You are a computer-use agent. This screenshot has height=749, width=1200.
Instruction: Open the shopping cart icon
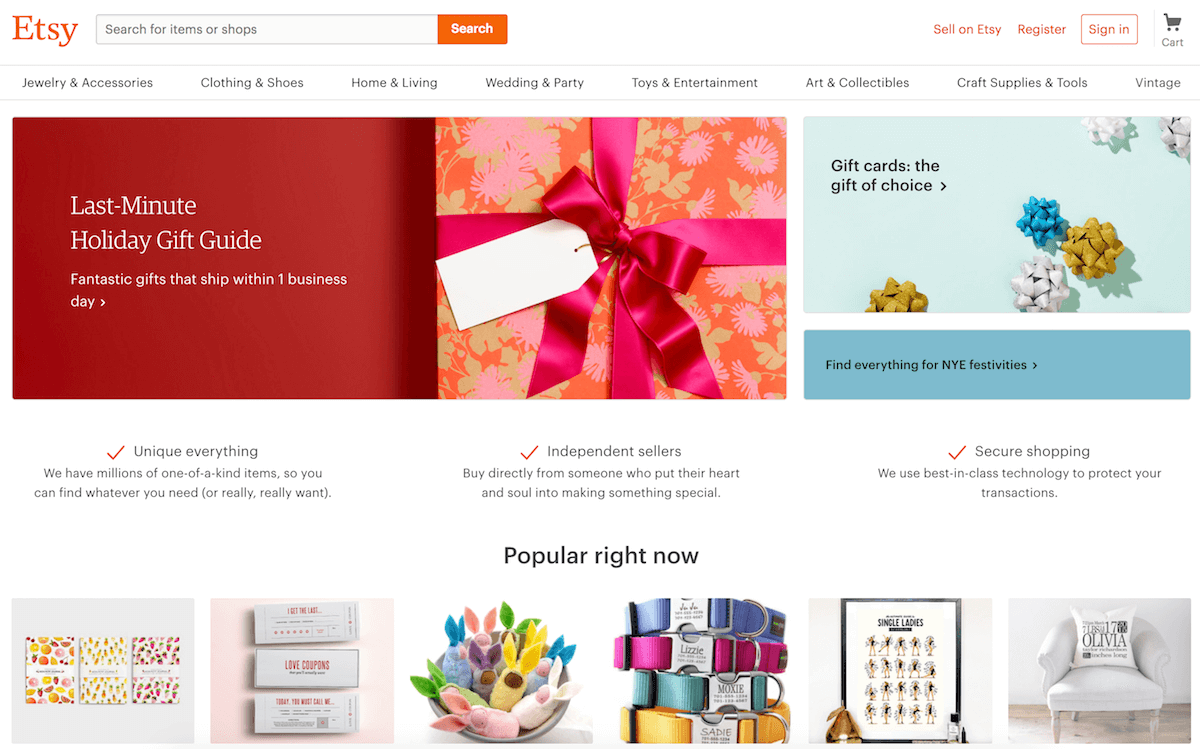click(x=1172, y=22)
